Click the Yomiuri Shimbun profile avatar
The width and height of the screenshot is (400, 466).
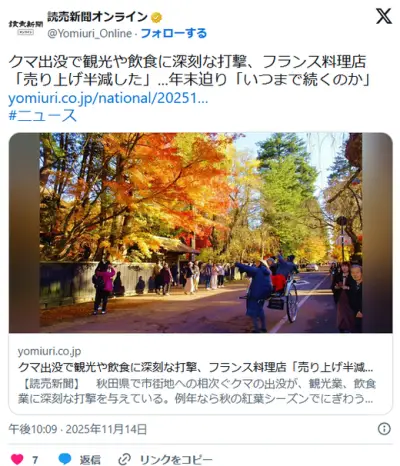(x=26, y=27)
